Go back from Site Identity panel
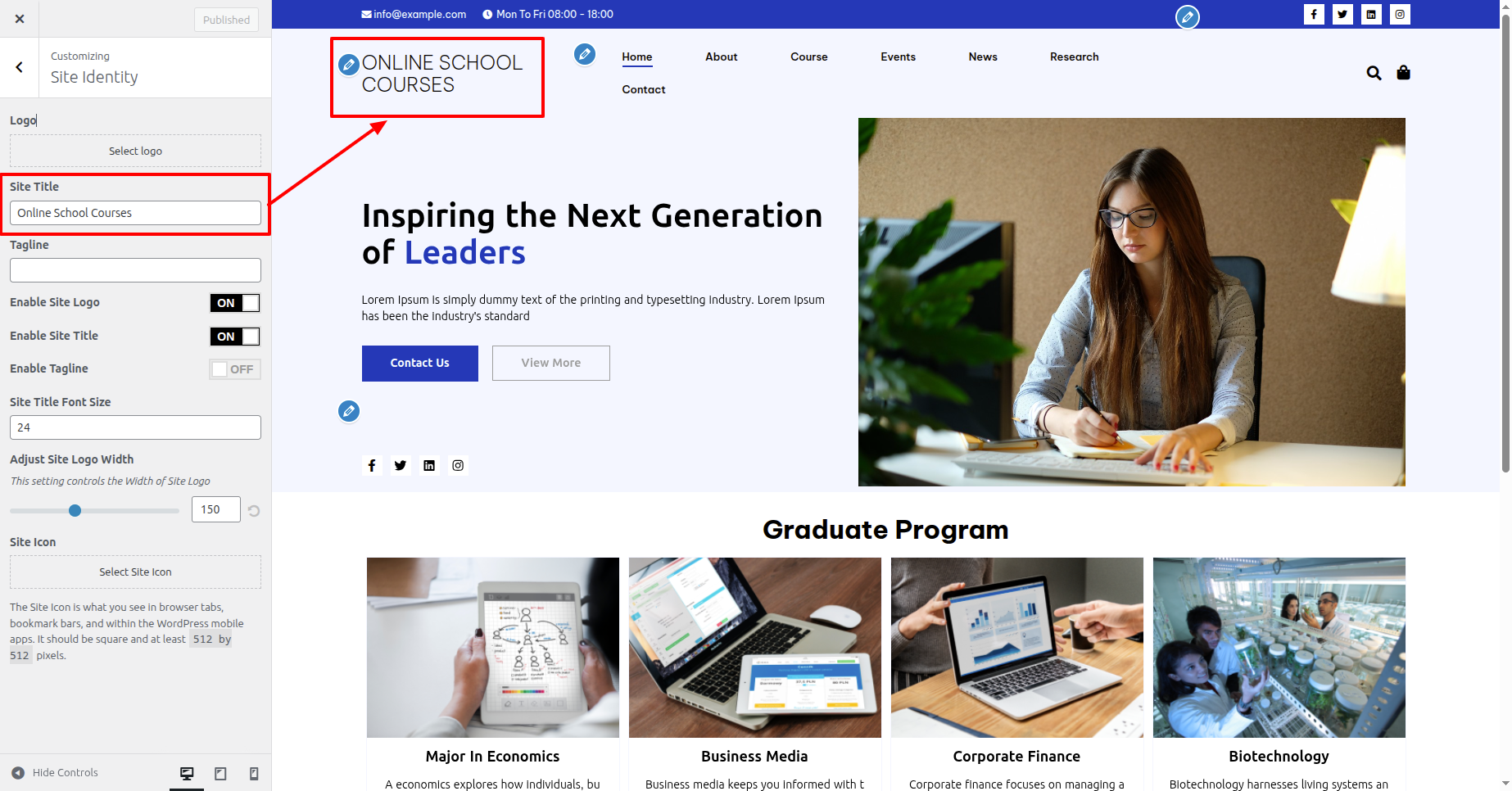The image size is (1512, 791). [20, 67]
